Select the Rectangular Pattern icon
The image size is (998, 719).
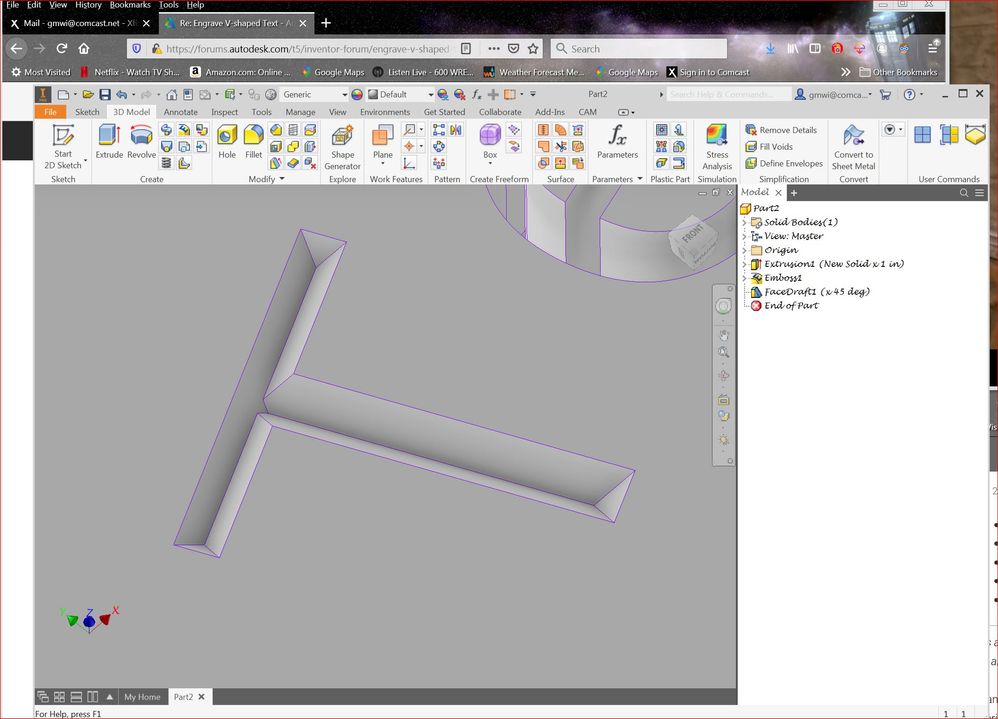439,130
